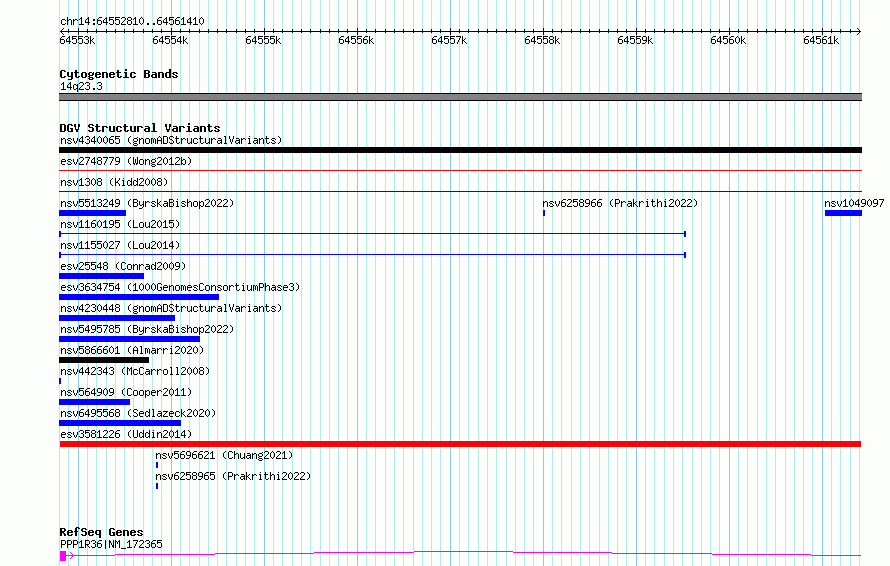Open variant nsv5513249 (ByrskaBishop2022) label
Viewport: 890px width, 566px height.
pos(147,203)
